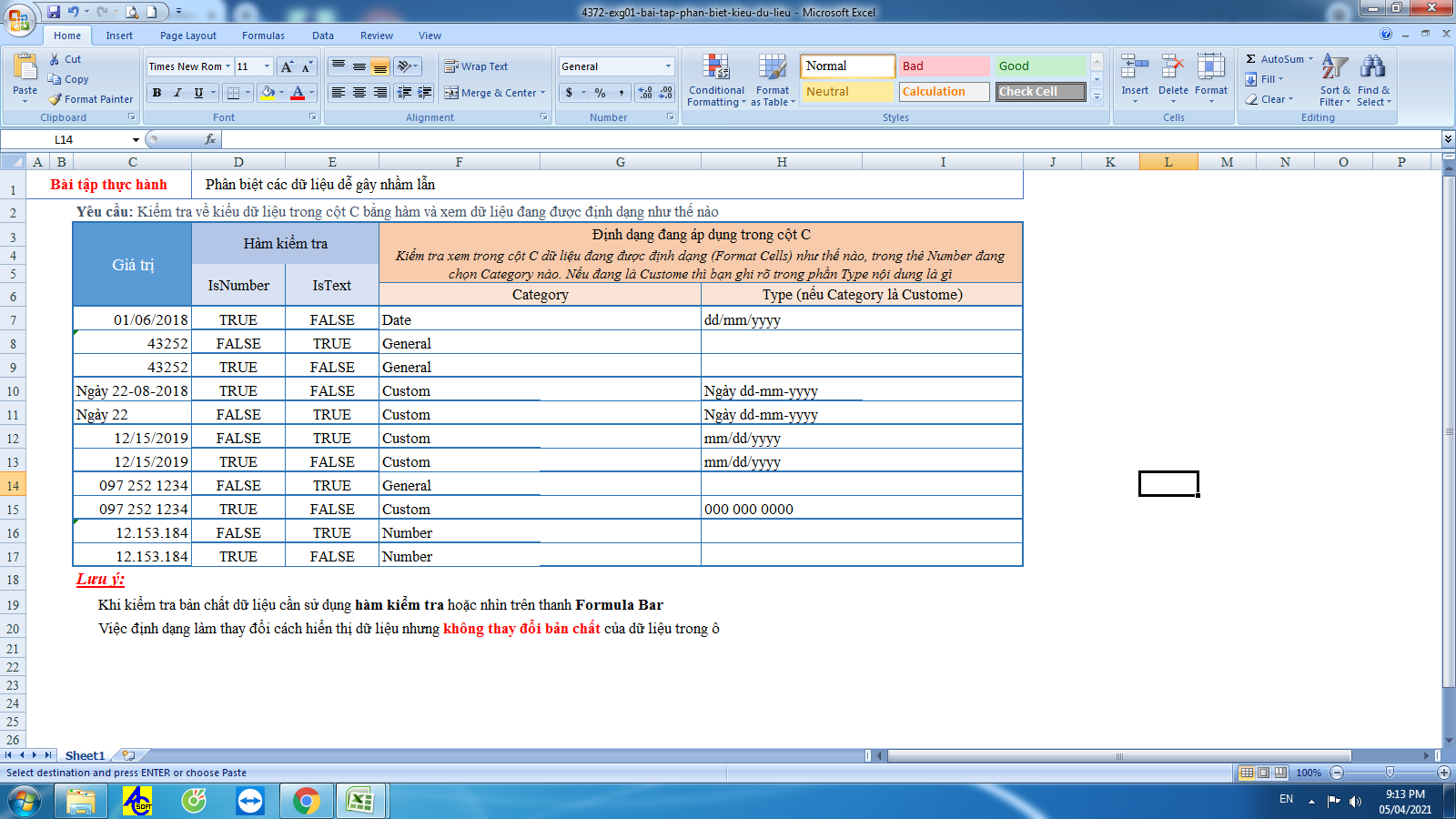Click the Comma Style icon
Image resolution: width=1456 pixels, height=819 pixels.
(621, 93)
